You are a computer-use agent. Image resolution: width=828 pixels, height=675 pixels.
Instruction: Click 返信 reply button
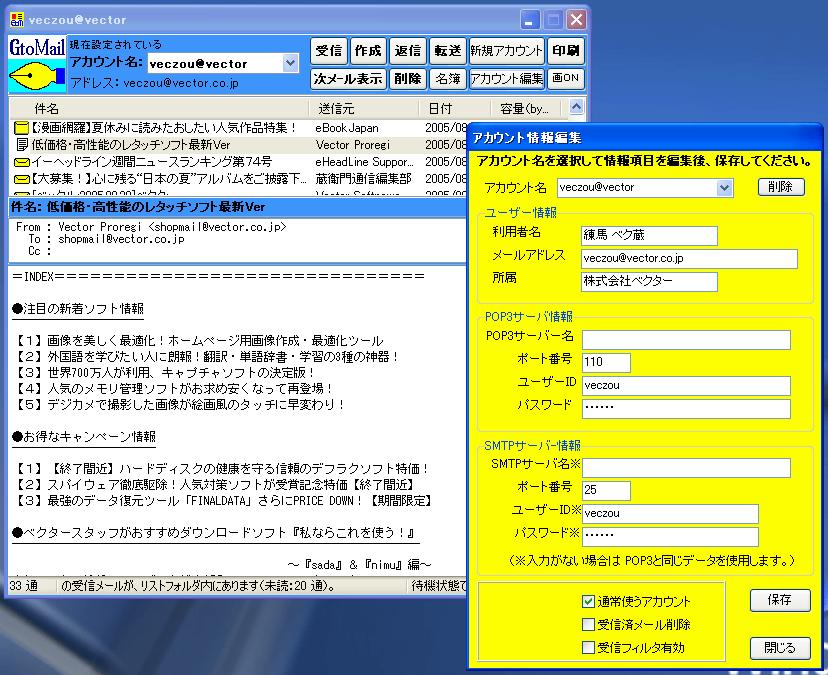point(408,51)
